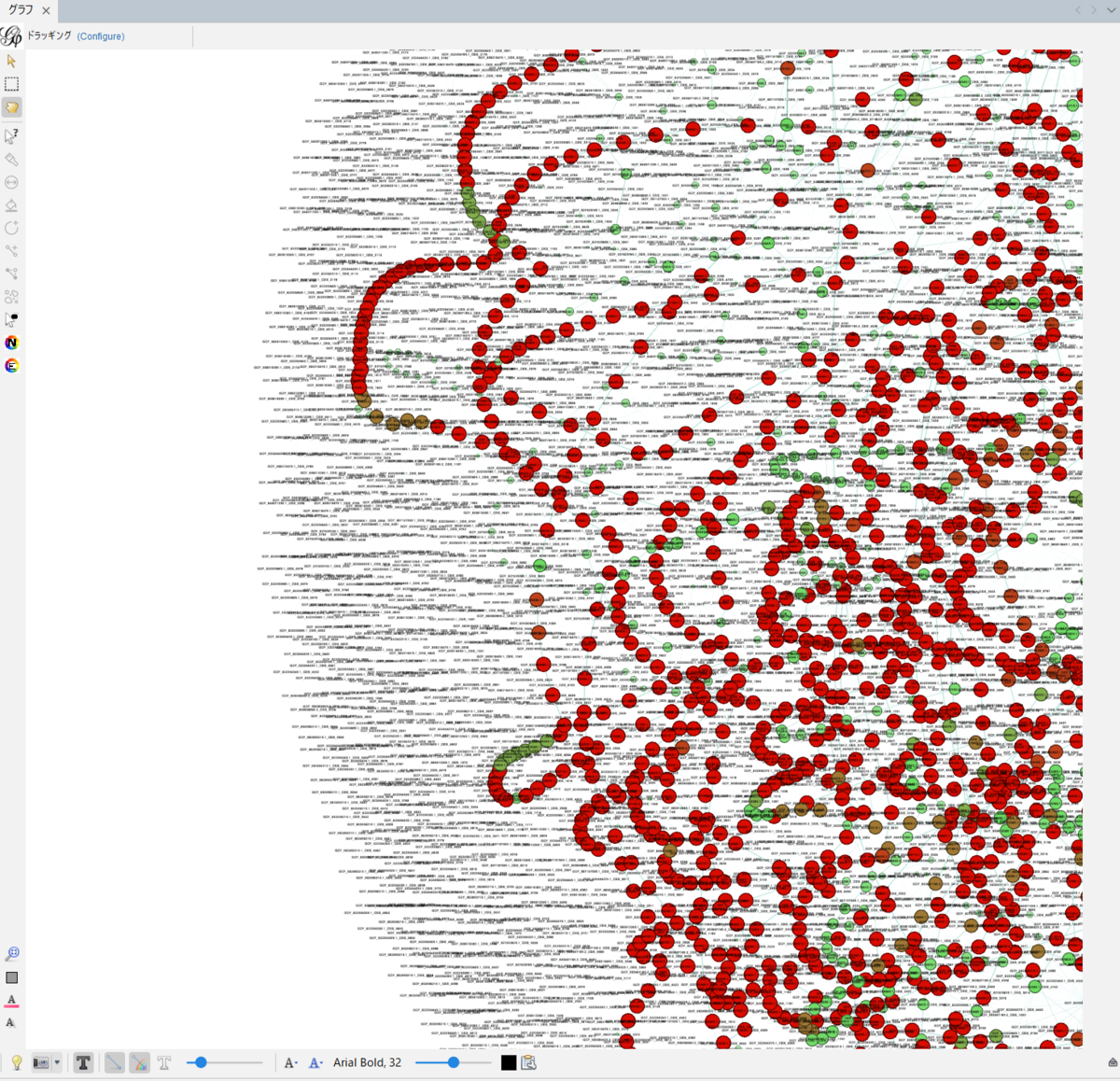Toggle node labels with the bold T icon

(83, 1062)
